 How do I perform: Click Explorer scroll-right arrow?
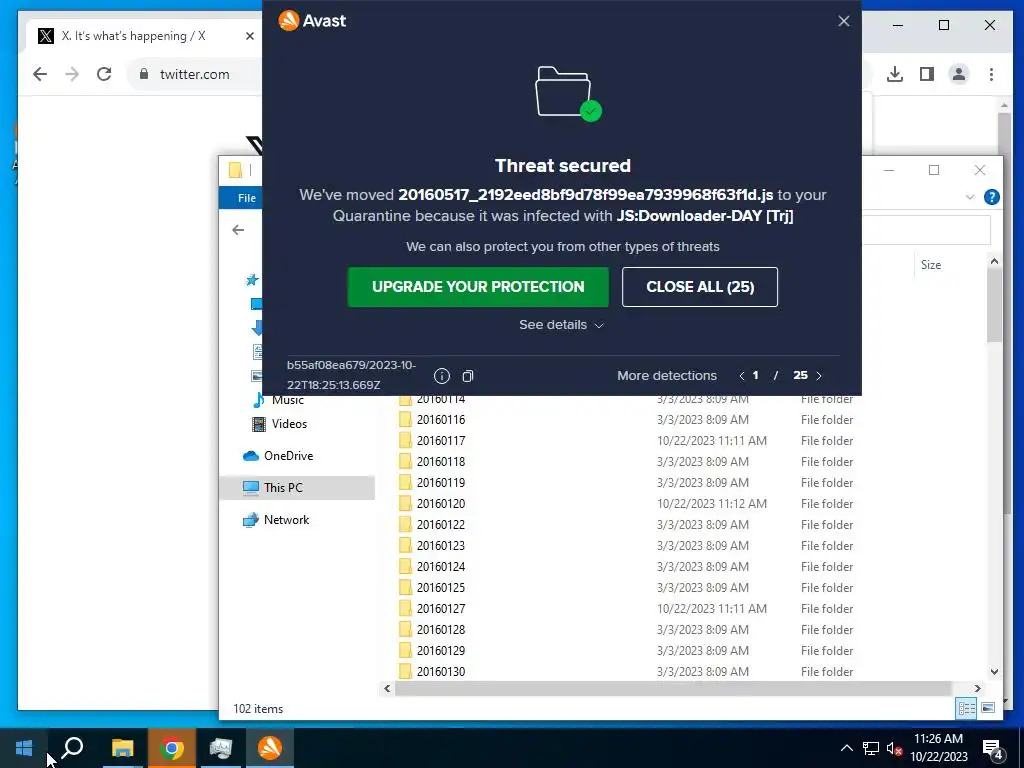coord(978,688)
